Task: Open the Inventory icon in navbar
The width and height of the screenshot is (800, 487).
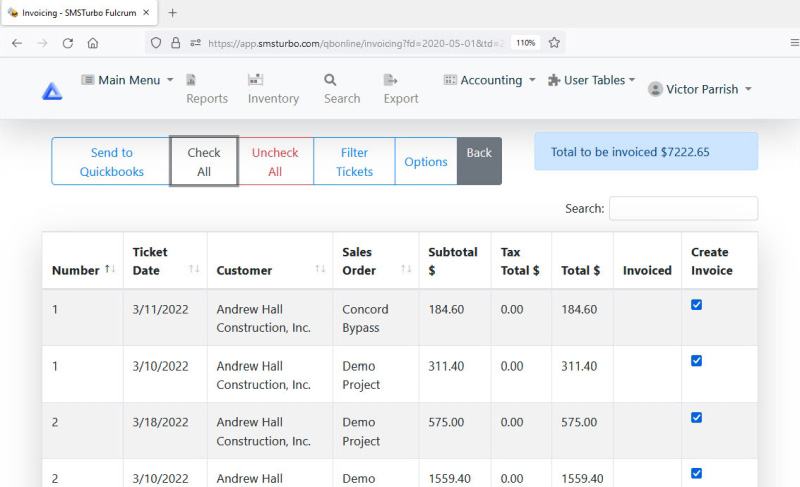Action: pyautogui.click(x=255, y=80)
